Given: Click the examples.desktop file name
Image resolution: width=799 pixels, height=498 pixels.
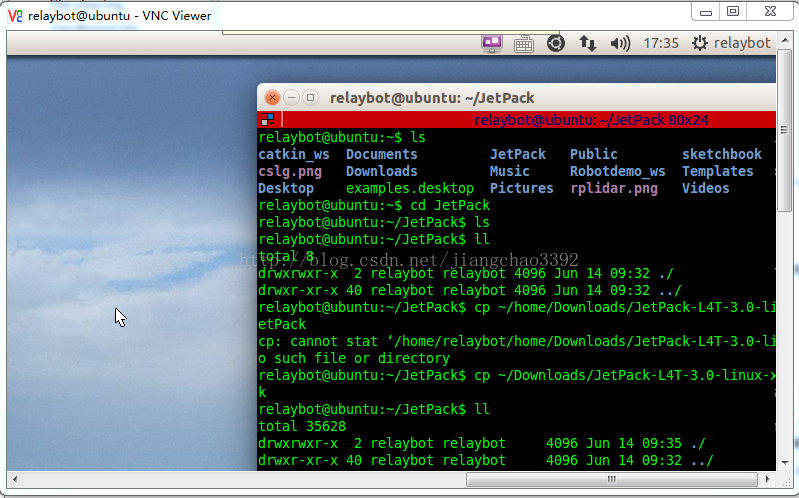Looking at the screenshot, I should click(410, 189).
